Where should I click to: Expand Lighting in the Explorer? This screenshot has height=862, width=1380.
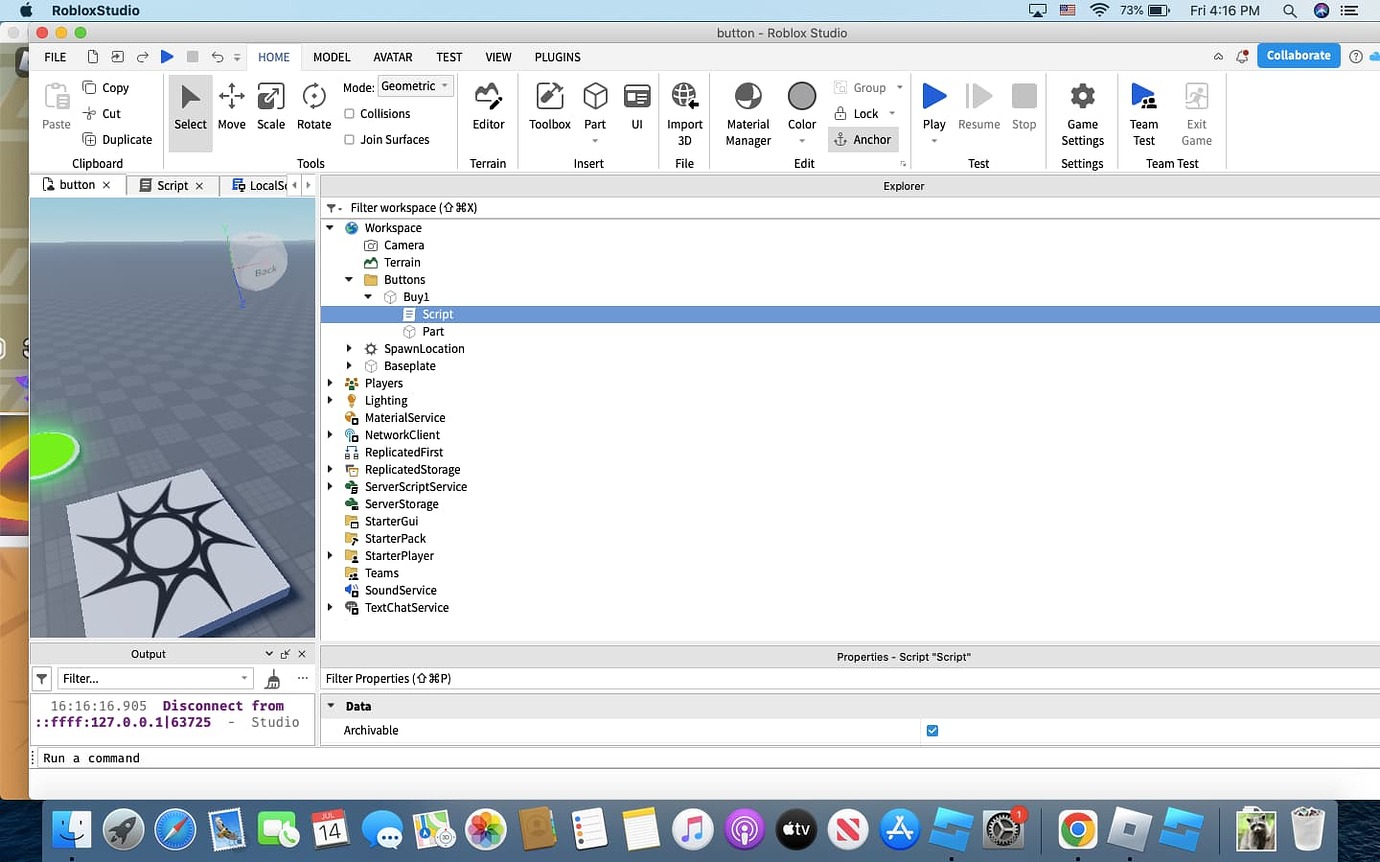[x=331, y=400]
